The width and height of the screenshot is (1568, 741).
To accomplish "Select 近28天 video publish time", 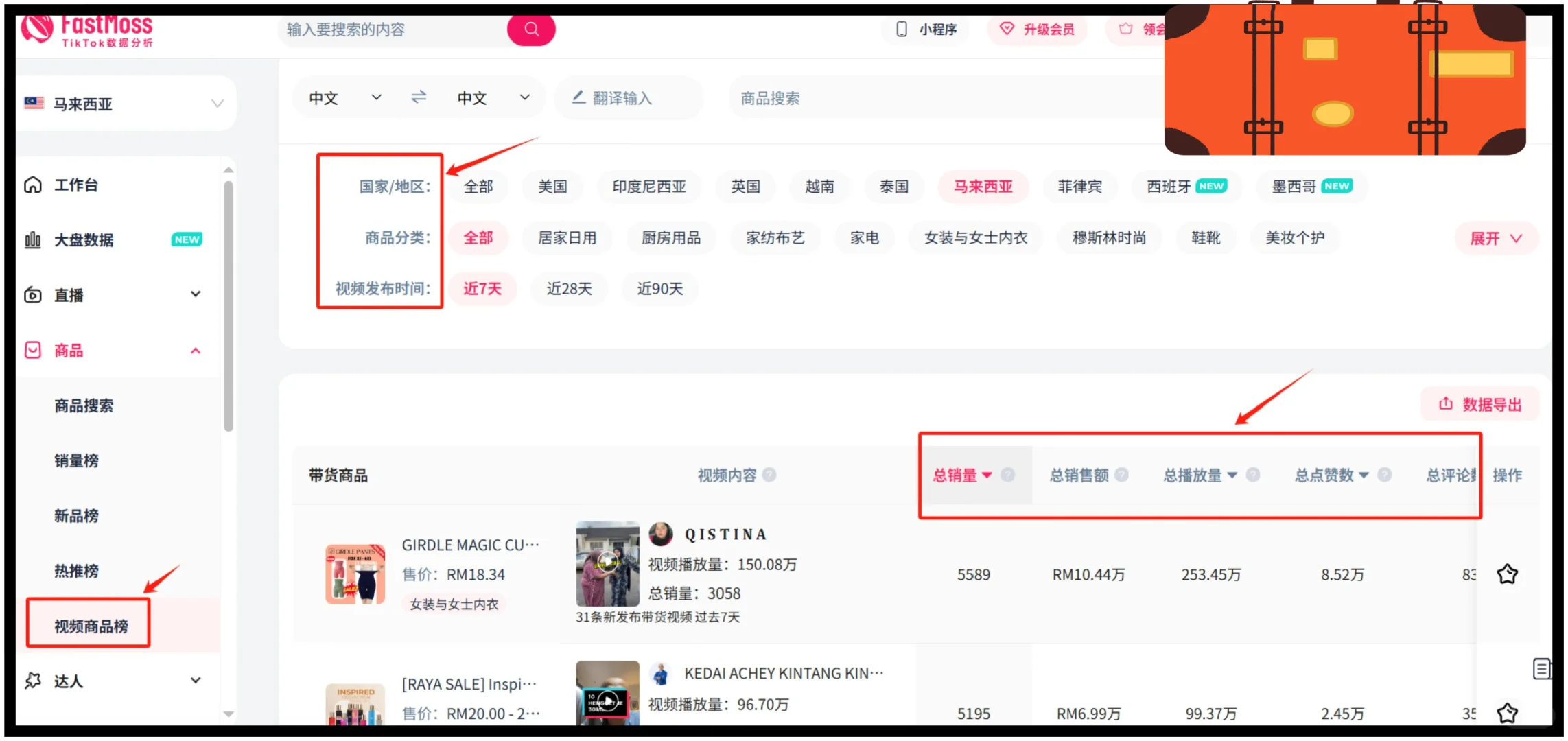I will pos(569,289).
